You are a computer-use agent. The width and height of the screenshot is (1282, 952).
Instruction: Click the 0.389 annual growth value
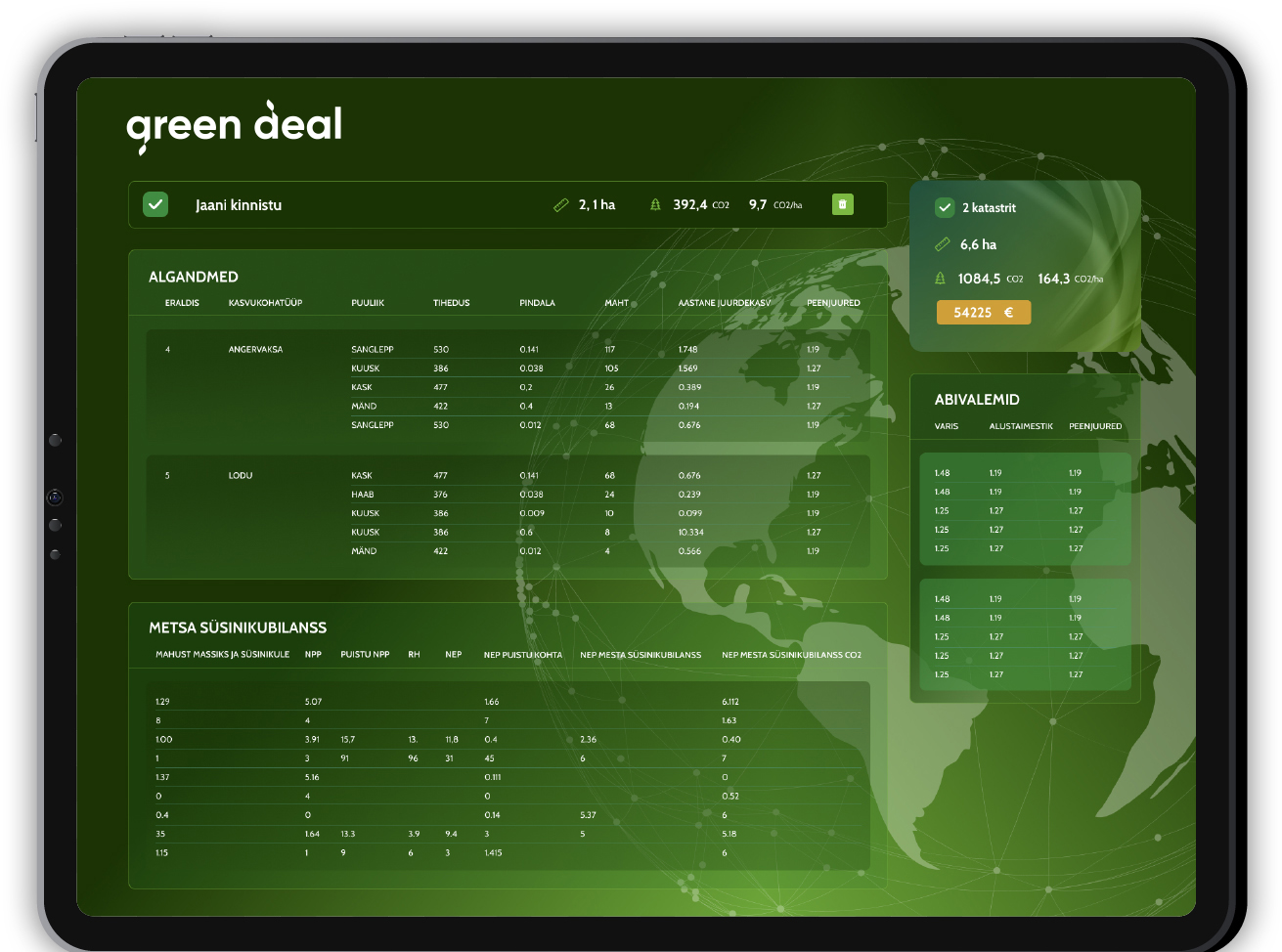[689, 387]
